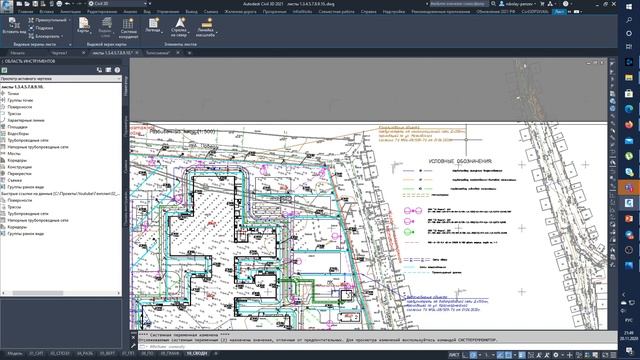Click the Вставить вид (Insert view) button

click(x=14, y=26)
